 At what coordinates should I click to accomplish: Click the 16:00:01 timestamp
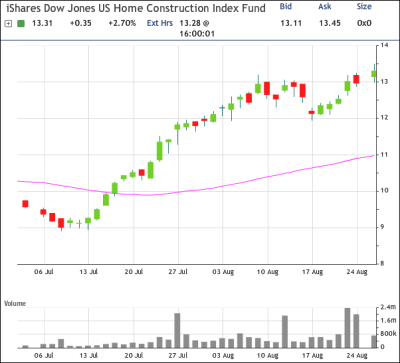(x=197, y=34)
